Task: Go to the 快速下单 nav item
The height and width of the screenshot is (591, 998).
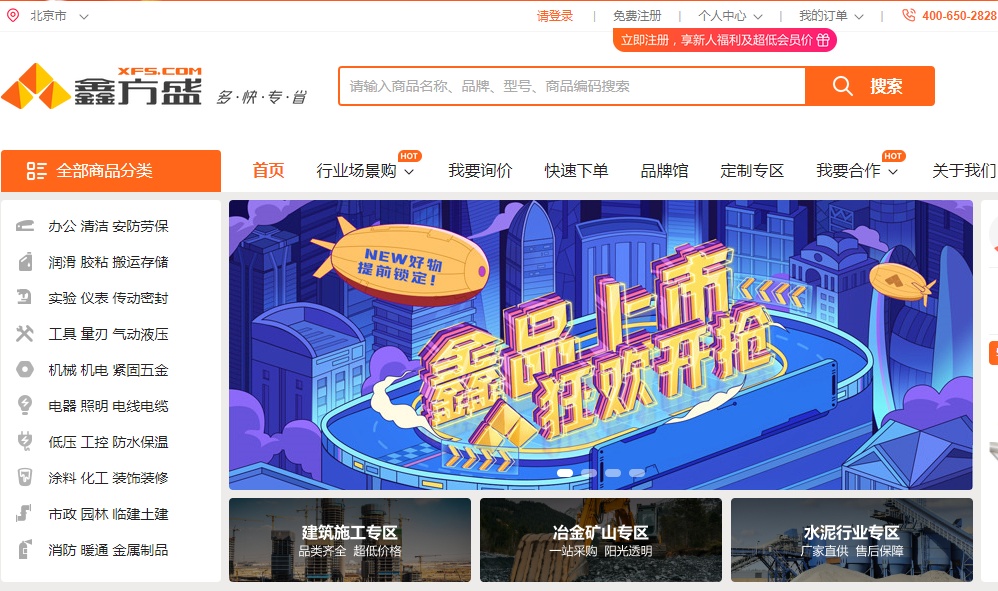Action: [576, 170]
